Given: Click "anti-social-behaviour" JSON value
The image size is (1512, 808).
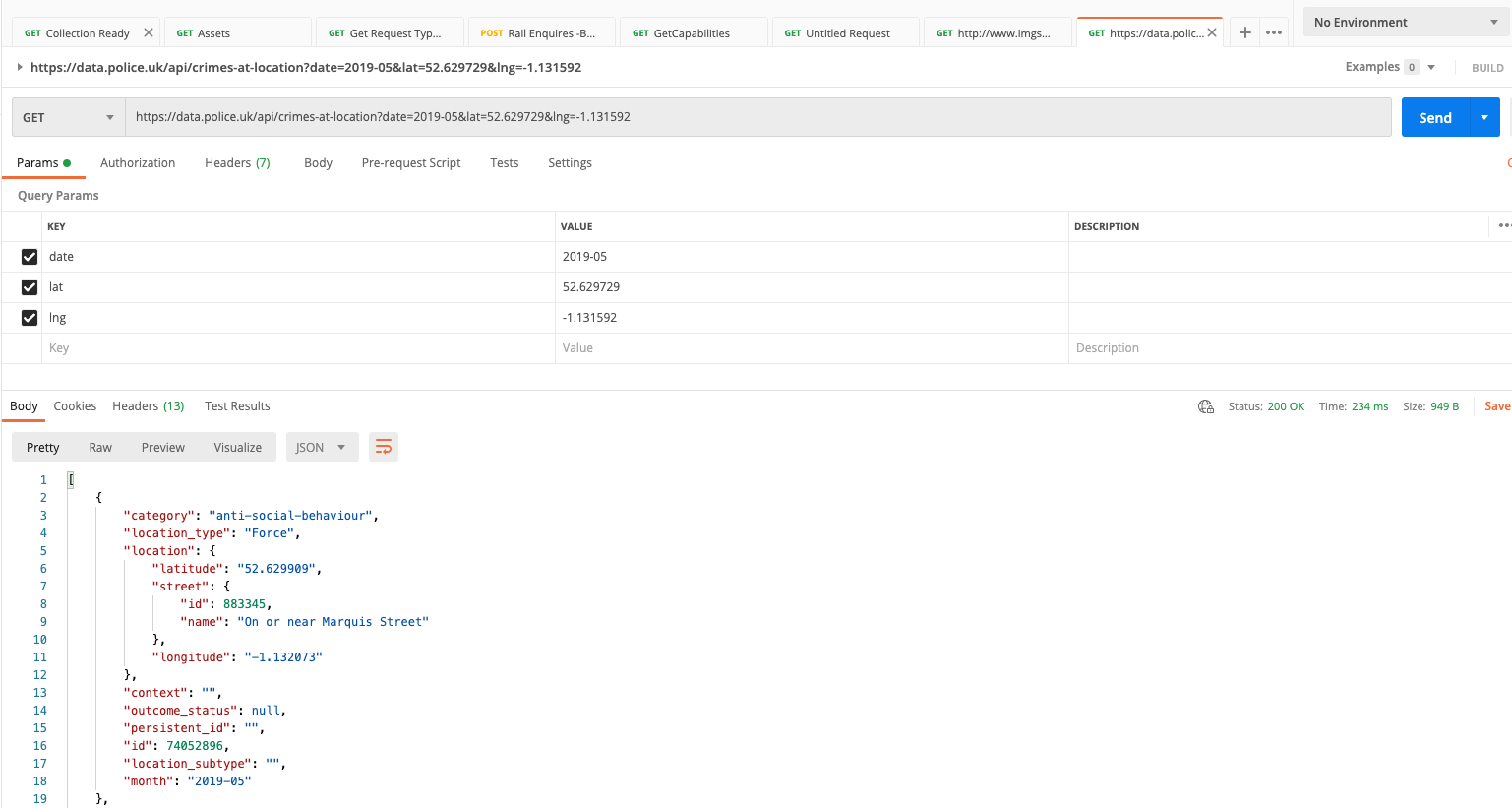Looking at the screenshot, I should pyautogui.click(x=290, y=516).
